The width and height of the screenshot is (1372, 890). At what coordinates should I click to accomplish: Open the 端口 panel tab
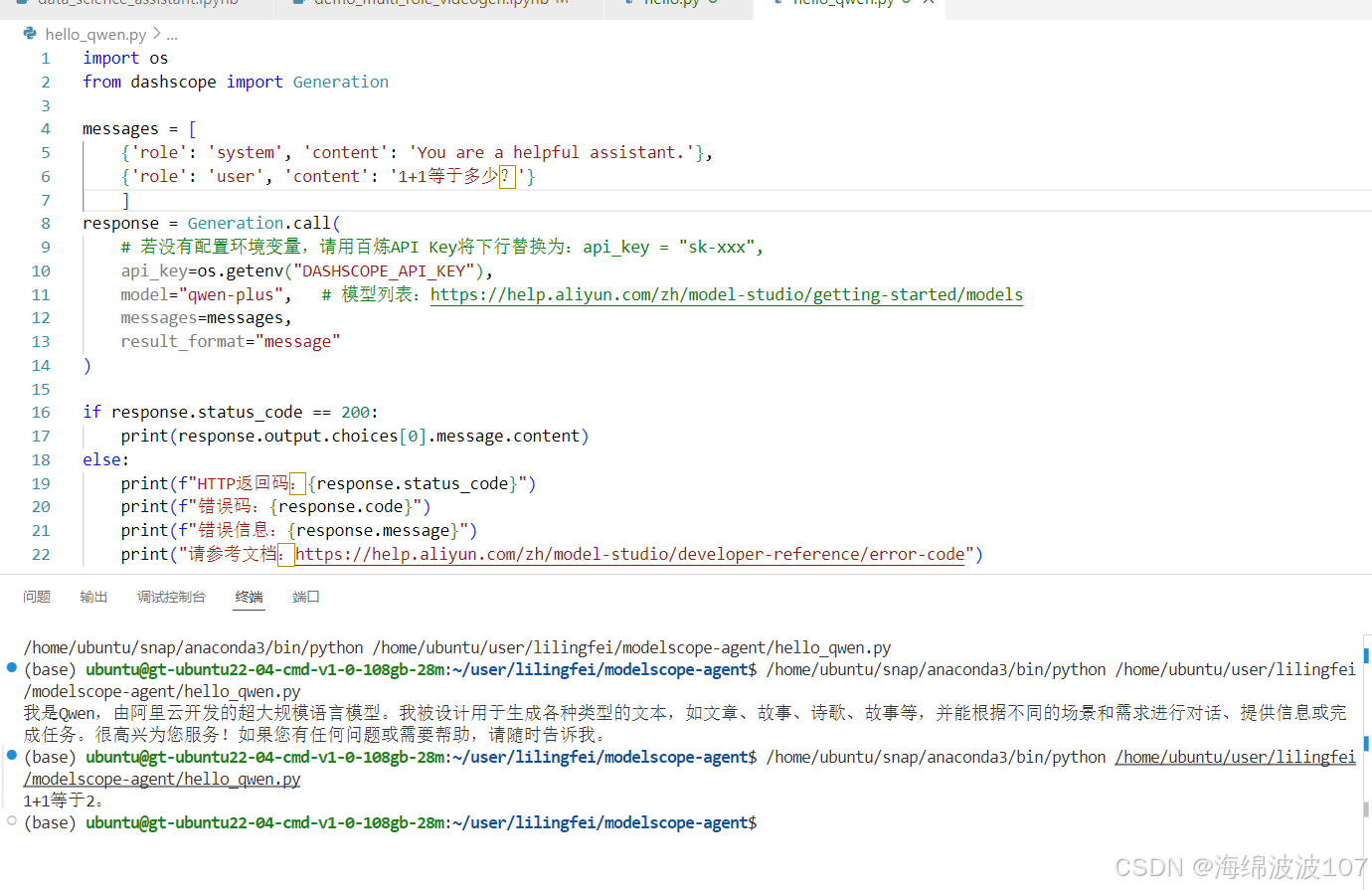click(x=306, y=597)
